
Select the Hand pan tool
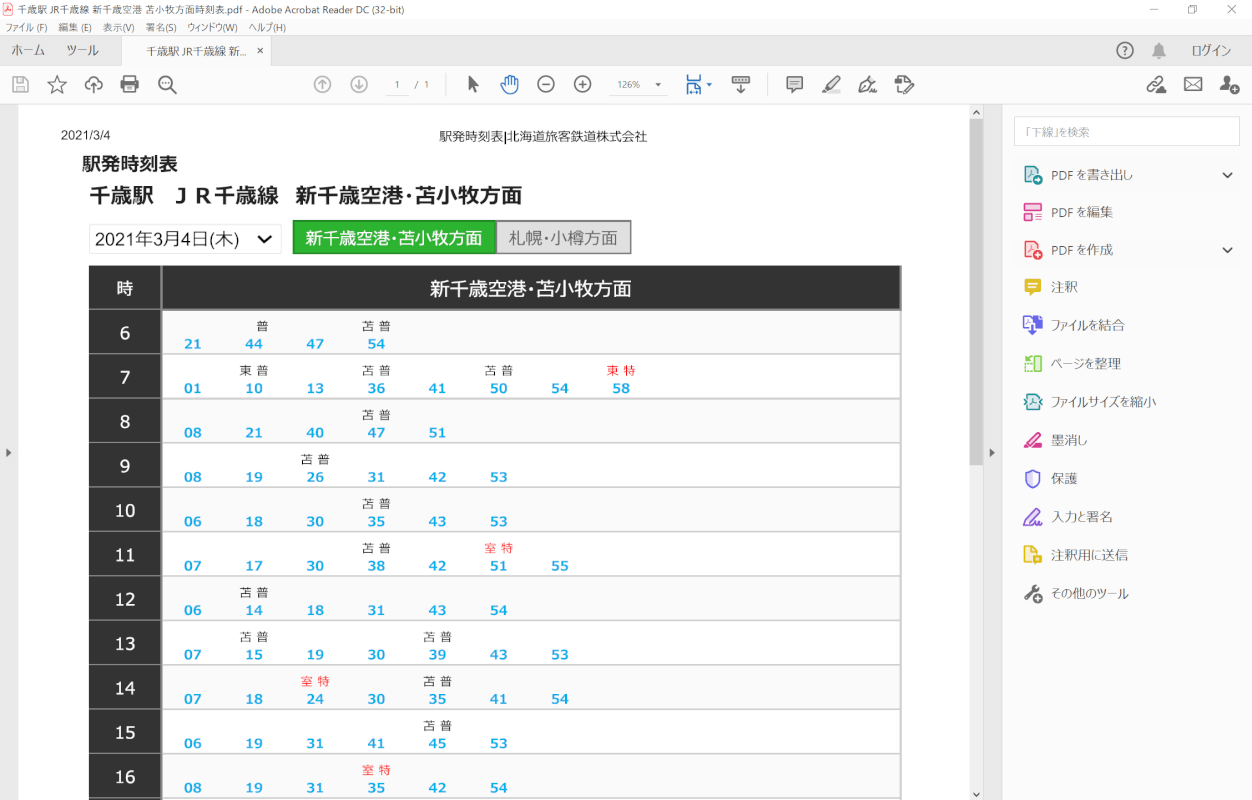pos(510,85)
